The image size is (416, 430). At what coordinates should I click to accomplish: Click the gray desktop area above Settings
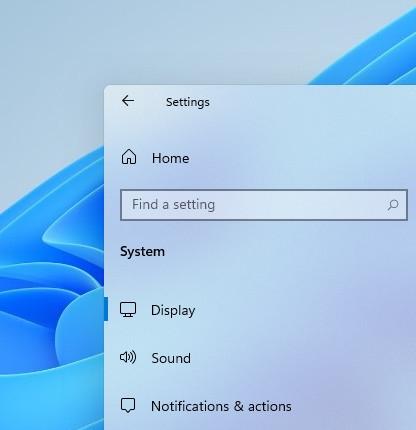(x=167, y=40)
